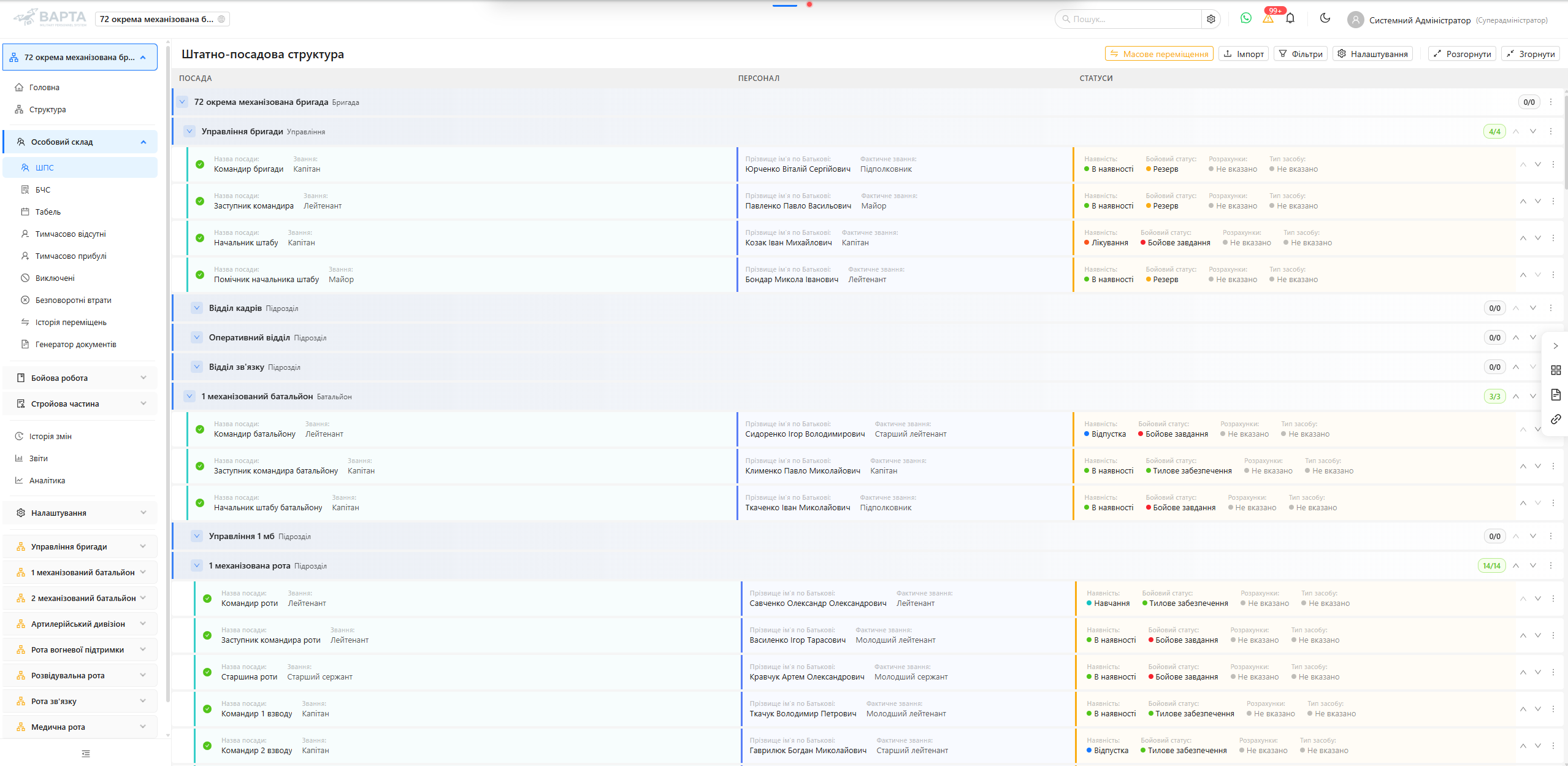Open БЧС menu item

tap(80, 190)
